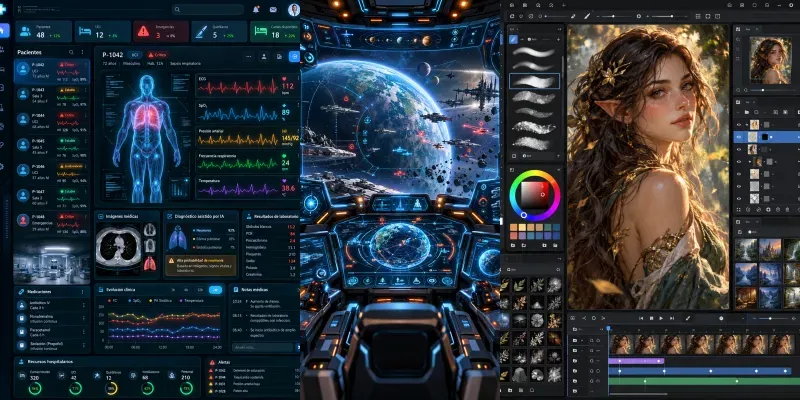Hide the topmost layer with its eye icon
This screenshot has height=400, width=800.
pyautogui.click(x=739, y=124)
